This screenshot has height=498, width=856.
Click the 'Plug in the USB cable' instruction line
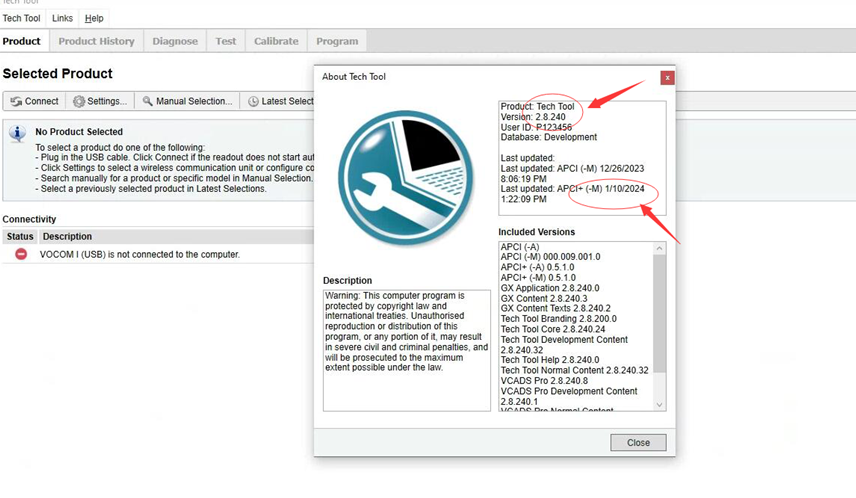175,157
